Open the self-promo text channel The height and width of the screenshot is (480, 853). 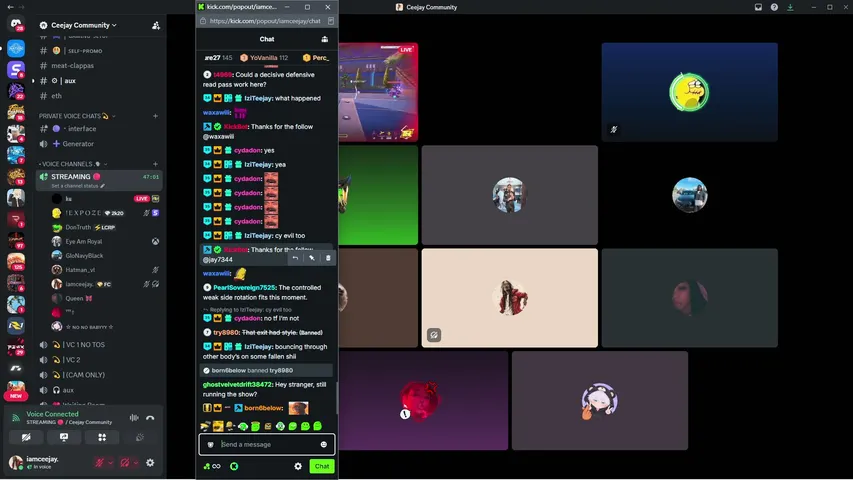point(99,51)
